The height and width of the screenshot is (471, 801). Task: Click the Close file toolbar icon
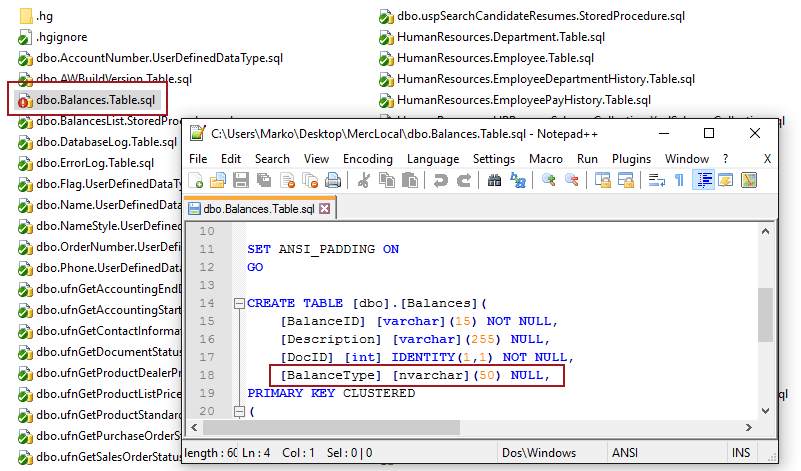pos(288,180)
